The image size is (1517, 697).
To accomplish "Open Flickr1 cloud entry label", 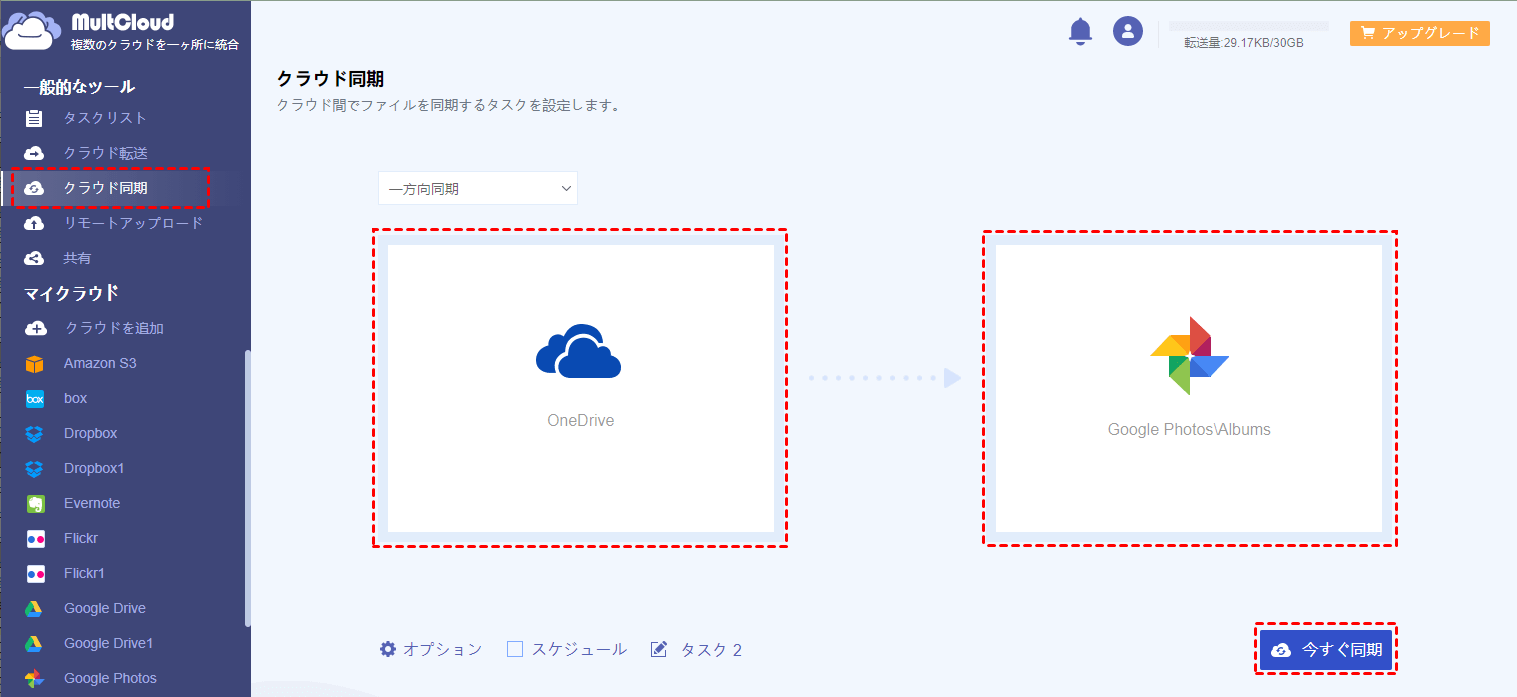I will 84,573.
